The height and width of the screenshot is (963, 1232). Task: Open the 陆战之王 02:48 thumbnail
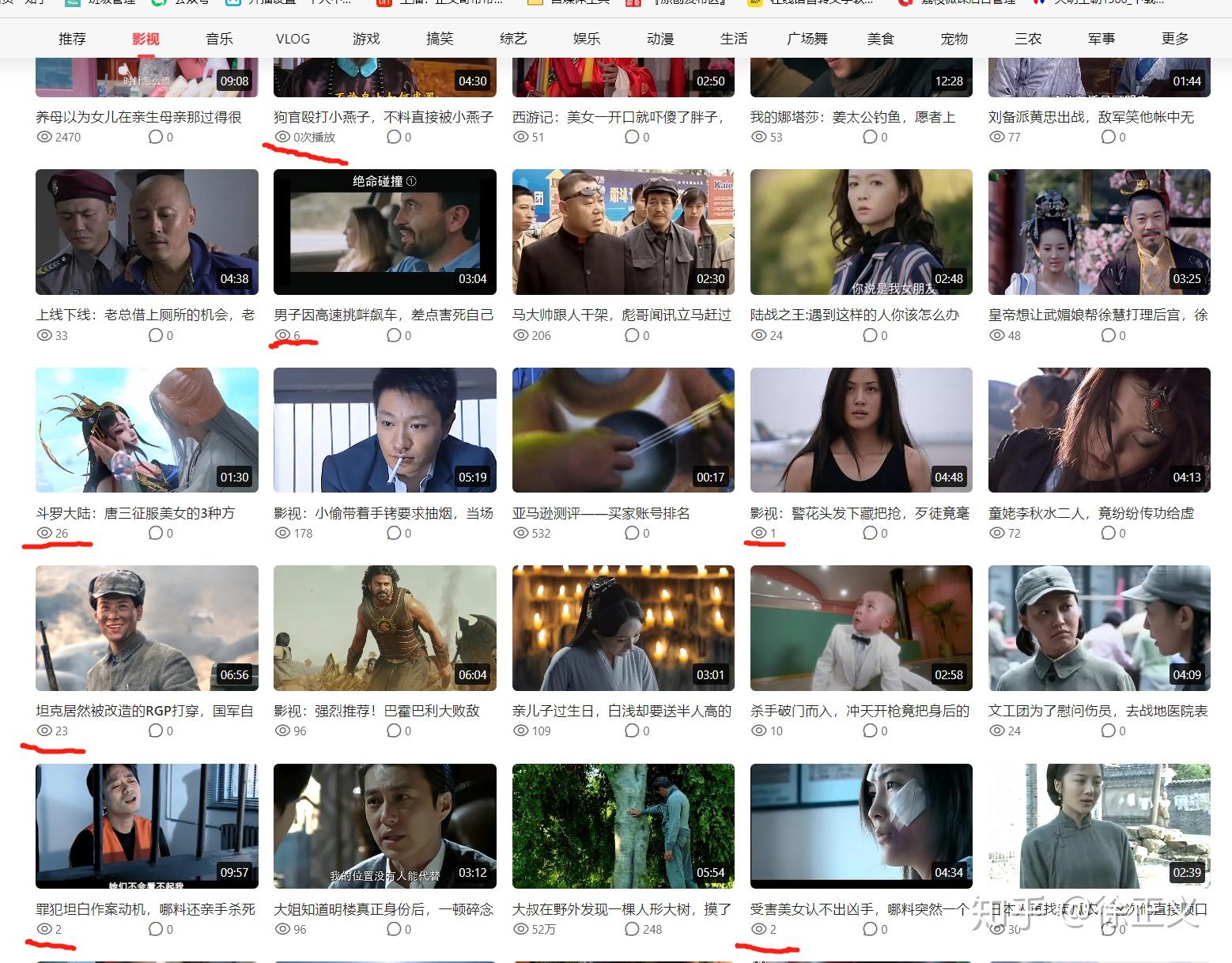861,232
